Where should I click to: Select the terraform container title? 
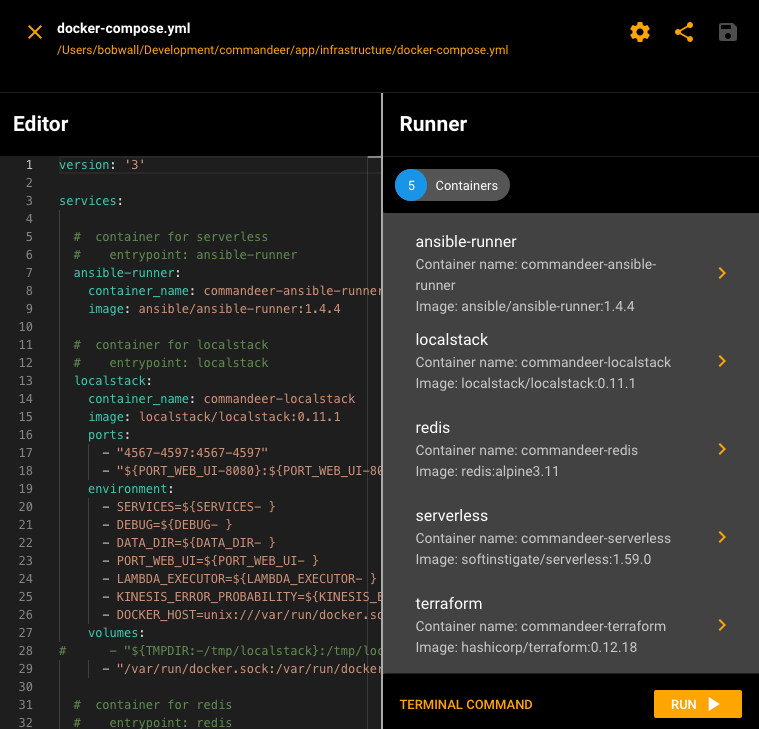(449, 604)
